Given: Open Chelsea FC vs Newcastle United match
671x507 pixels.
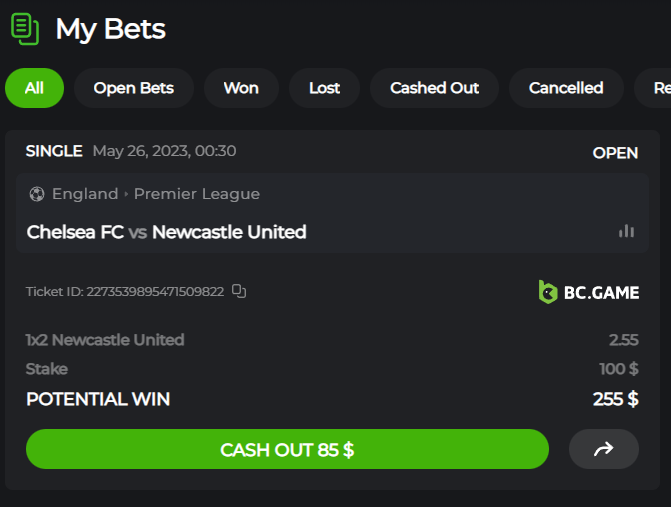Looking at the screenshot, I should [x=167, y=232].
